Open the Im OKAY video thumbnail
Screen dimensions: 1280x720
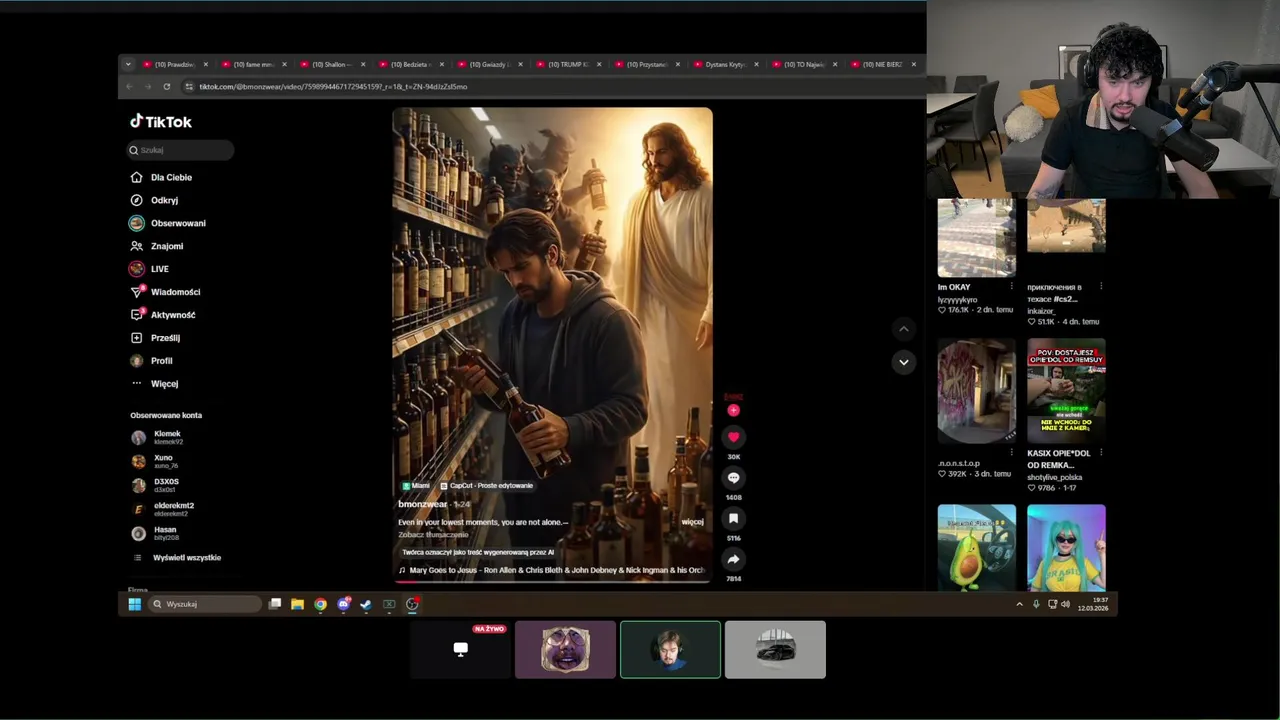click(976, 237)
